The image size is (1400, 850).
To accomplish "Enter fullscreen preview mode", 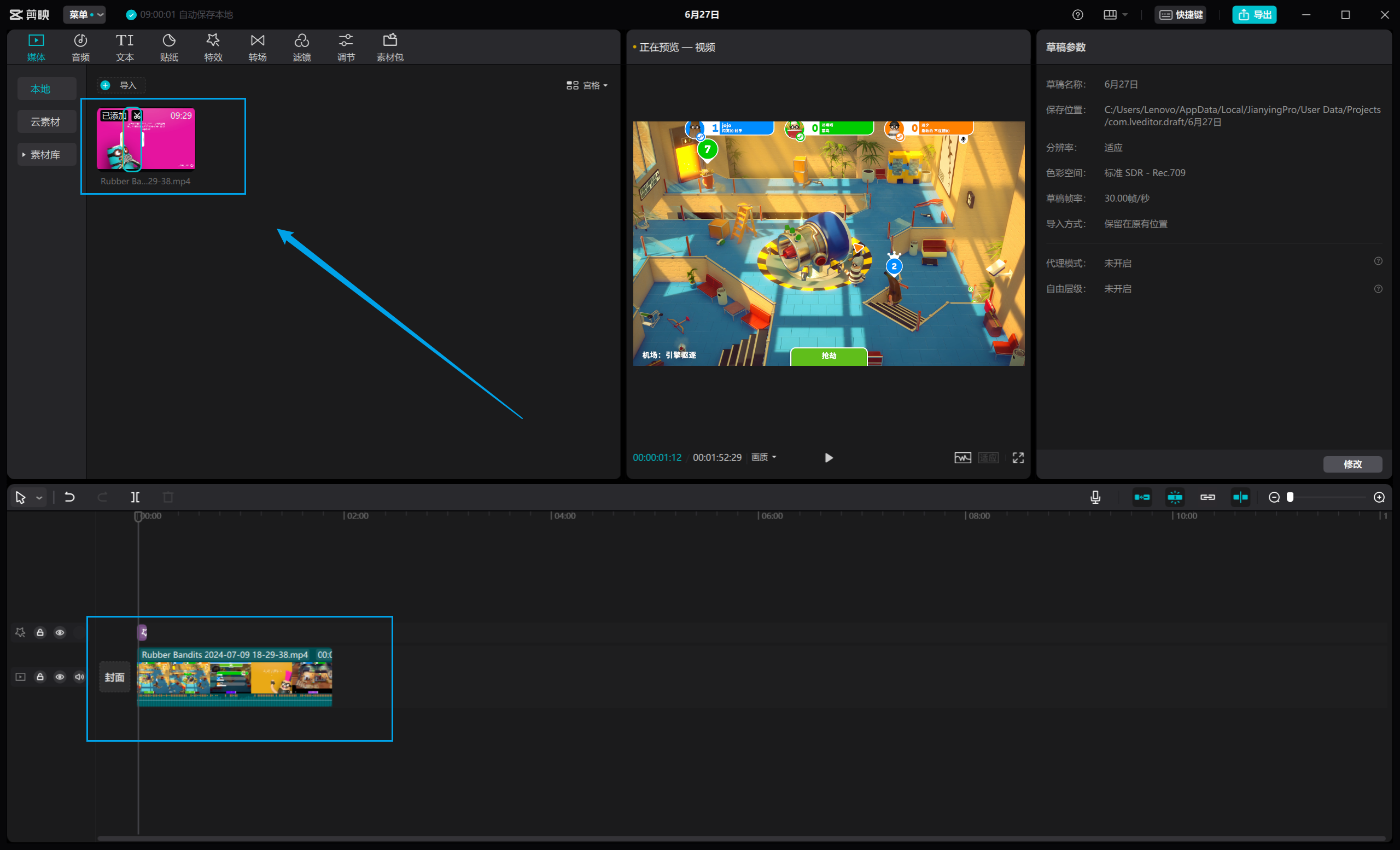I will coord(1018,457).
